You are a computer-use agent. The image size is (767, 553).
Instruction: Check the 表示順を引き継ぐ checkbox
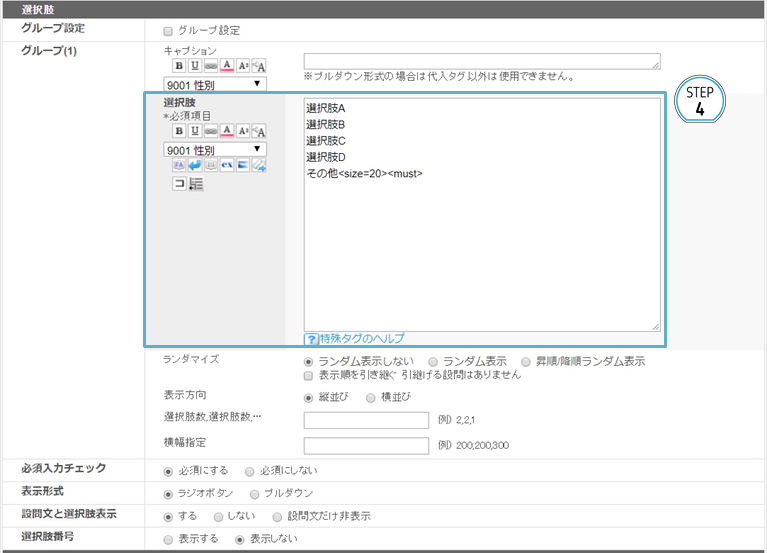pos(309,376)
